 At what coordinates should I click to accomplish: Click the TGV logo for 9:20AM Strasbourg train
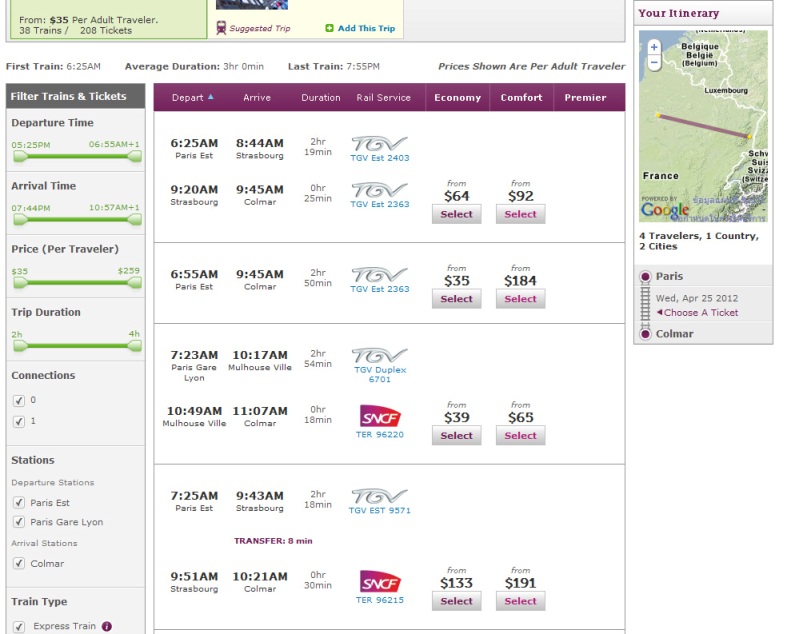(379, 190)
